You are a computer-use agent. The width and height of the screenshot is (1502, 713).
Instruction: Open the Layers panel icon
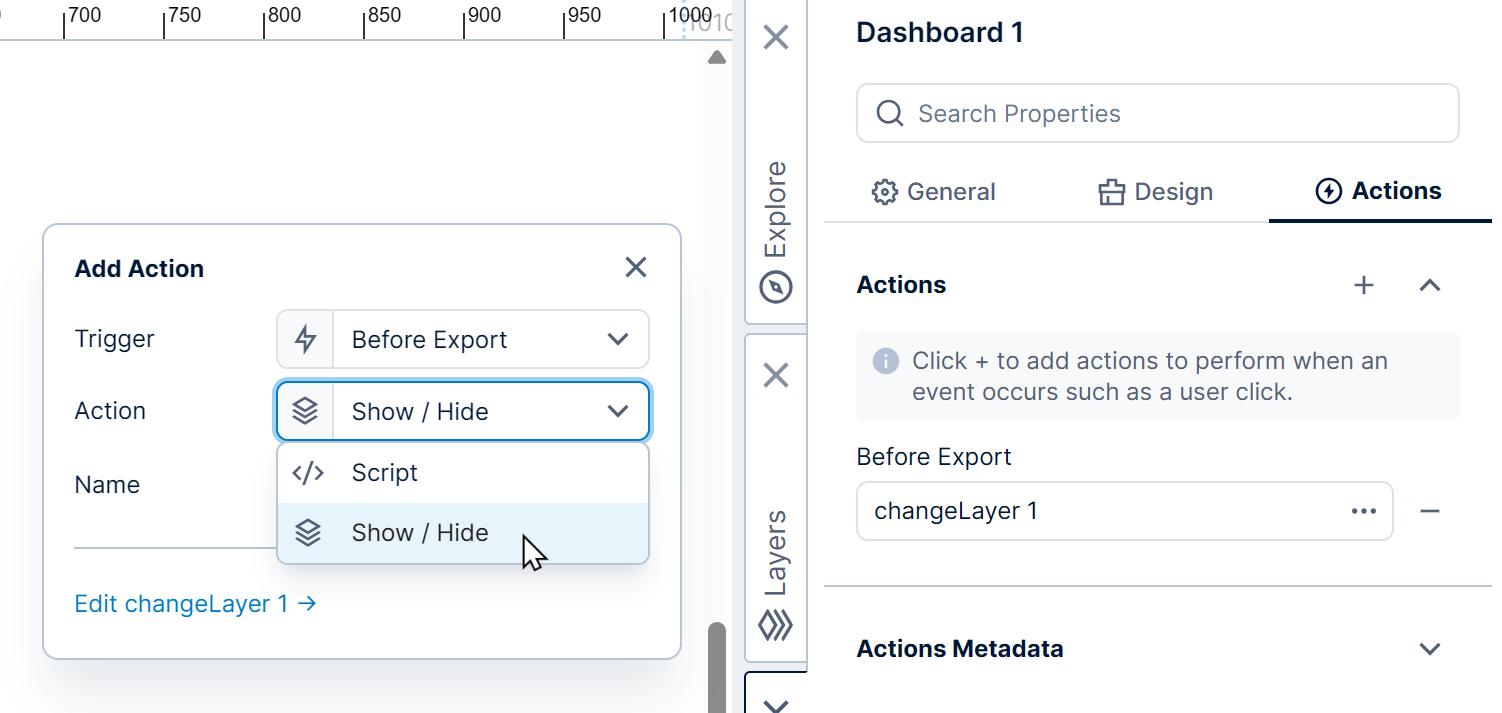click(x=775, y=625)
